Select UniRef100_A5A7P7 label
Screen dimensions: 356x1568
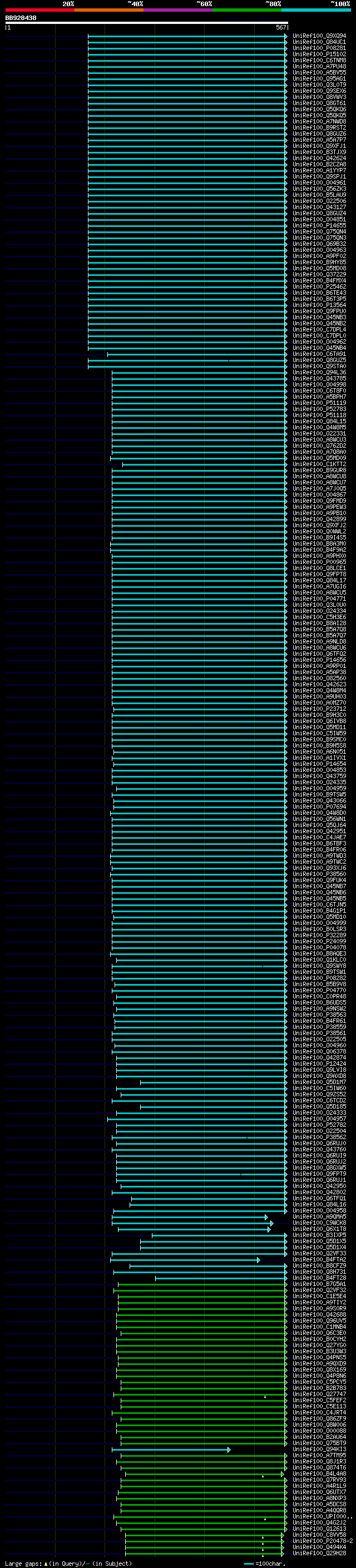[x=319, y=140]
